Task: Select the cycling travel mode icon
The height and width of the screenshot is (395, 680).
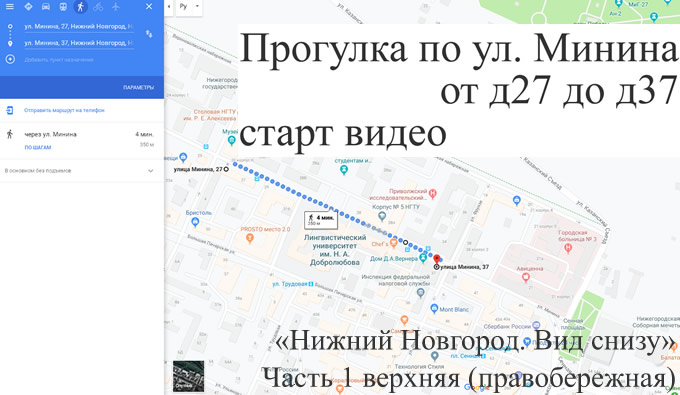Action: pyautogui.click(x=98, y=7)
